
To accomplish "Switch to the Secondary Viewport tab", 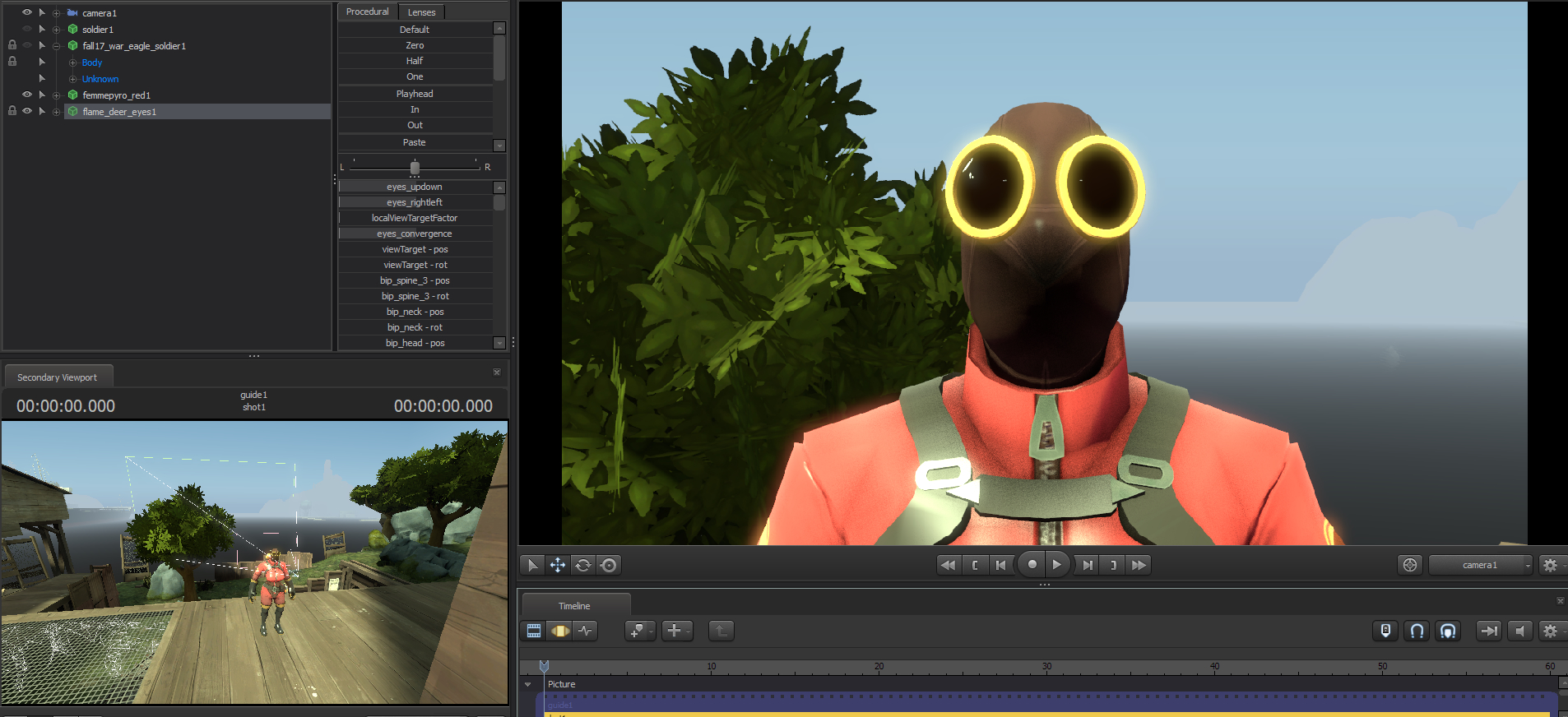I will (x=58, y=377).
